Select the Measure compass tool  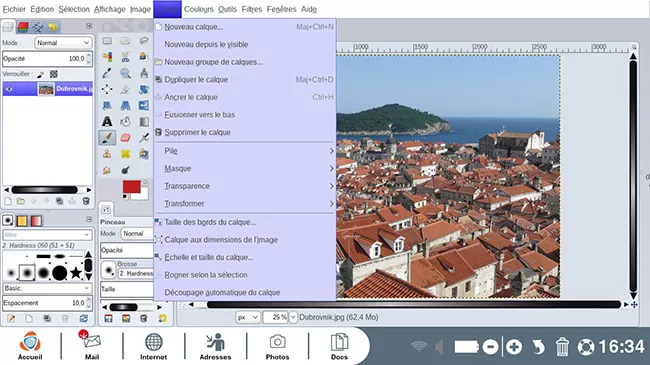pos(143,73)
